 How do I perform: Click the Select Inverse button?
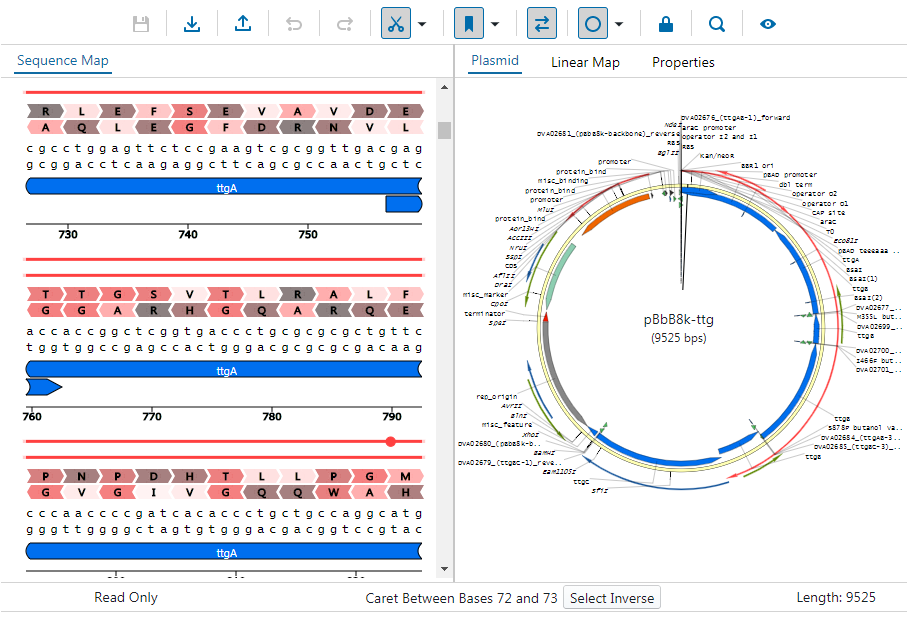(612, 598)
